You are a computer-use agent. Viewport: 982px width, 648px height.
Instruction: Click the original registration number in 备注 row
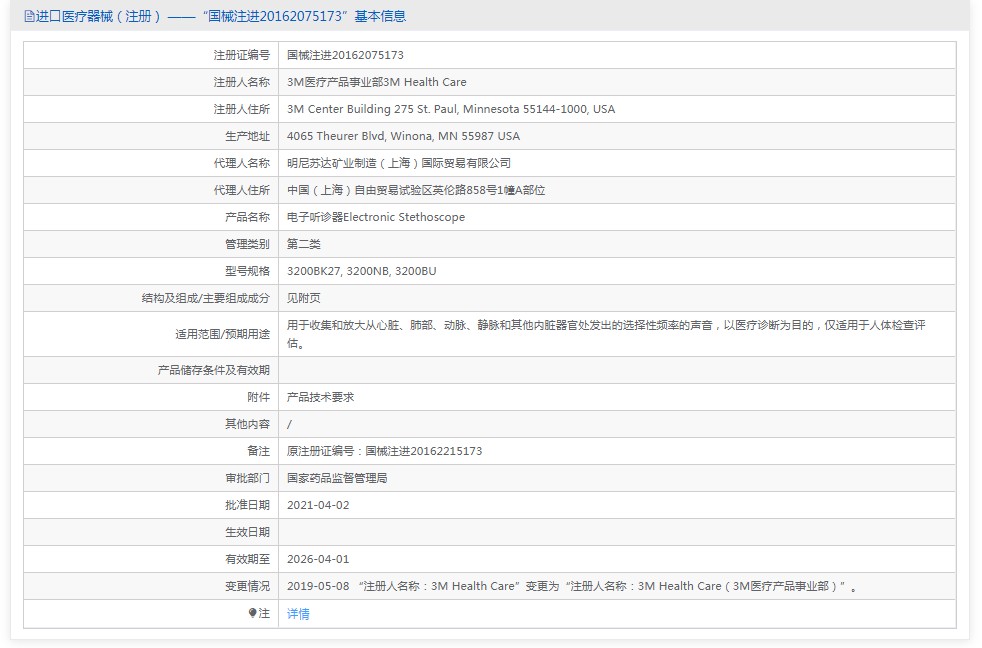click(384, 452)
